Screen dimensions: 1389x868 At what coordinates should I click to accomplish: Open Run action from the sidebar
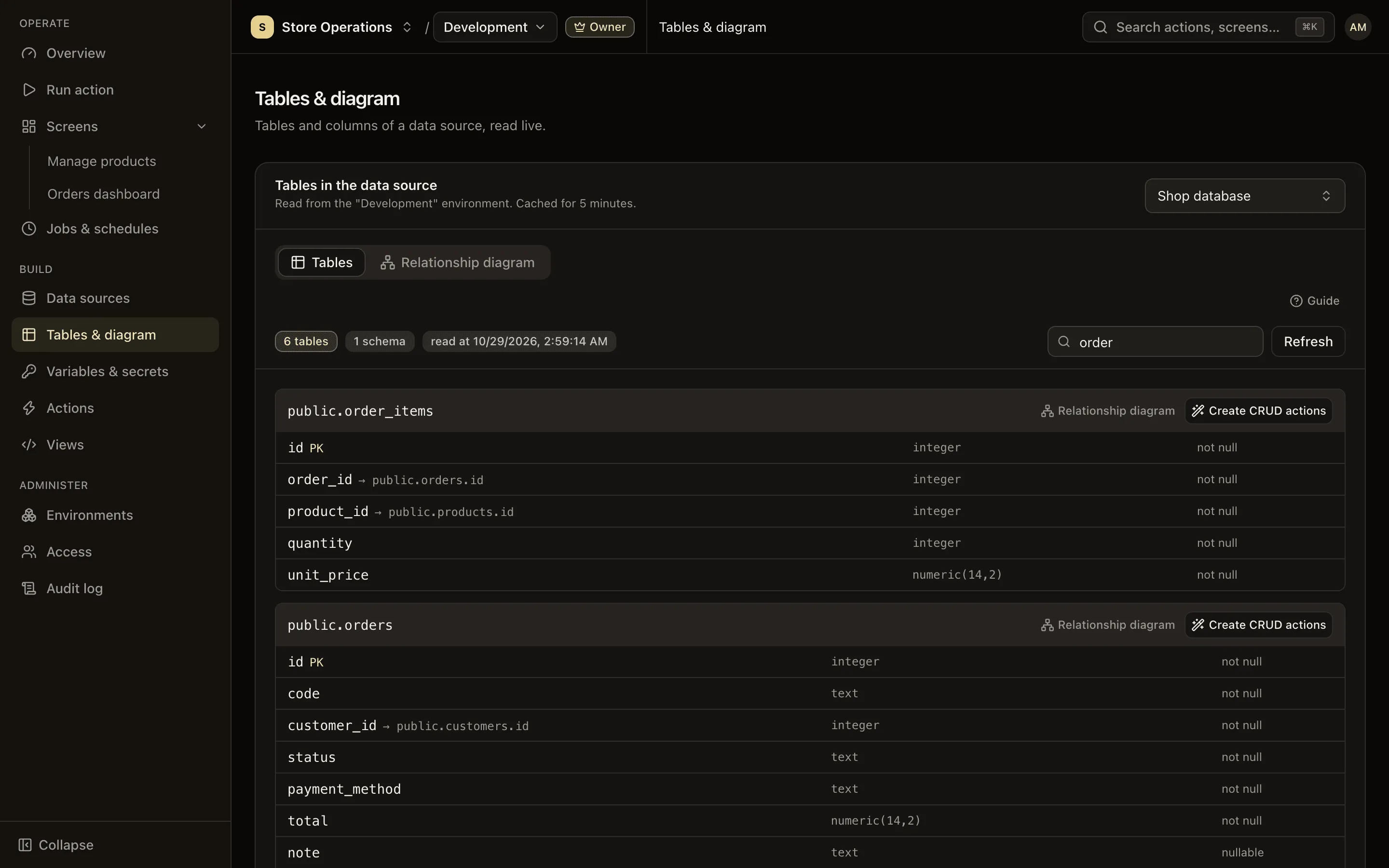pos(115,90)
